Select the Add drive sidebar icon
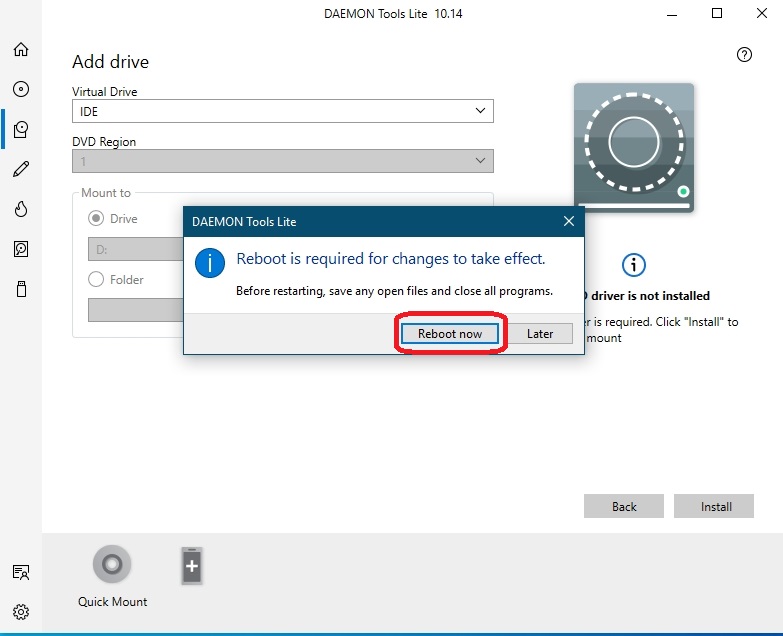Image resolution: width=783 pixels, height=636 pixels. point(21,129)
